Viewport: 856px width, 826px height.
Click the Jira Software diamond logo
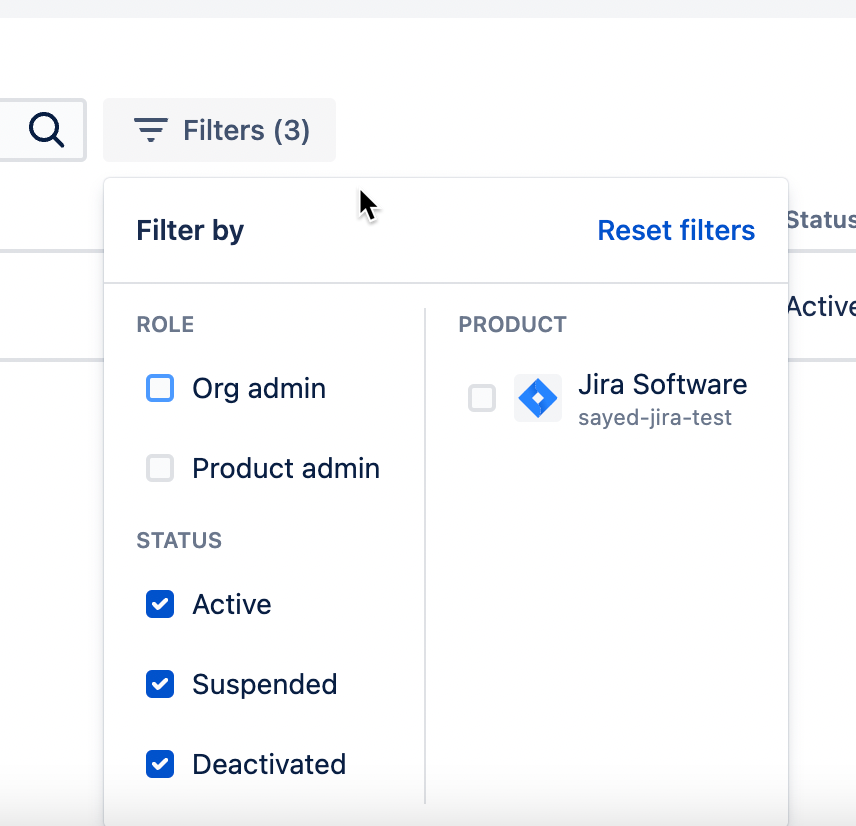(537, 398)
